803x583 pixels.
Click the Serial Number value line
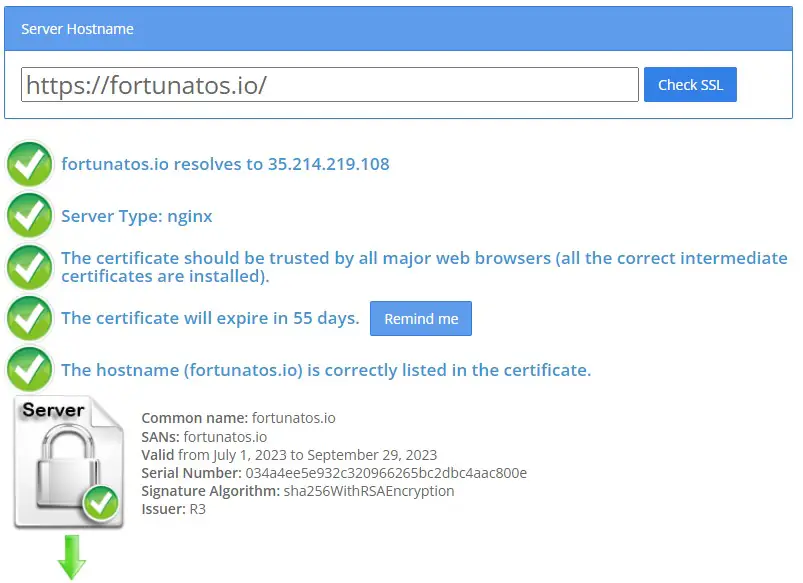tap(334, 473)
